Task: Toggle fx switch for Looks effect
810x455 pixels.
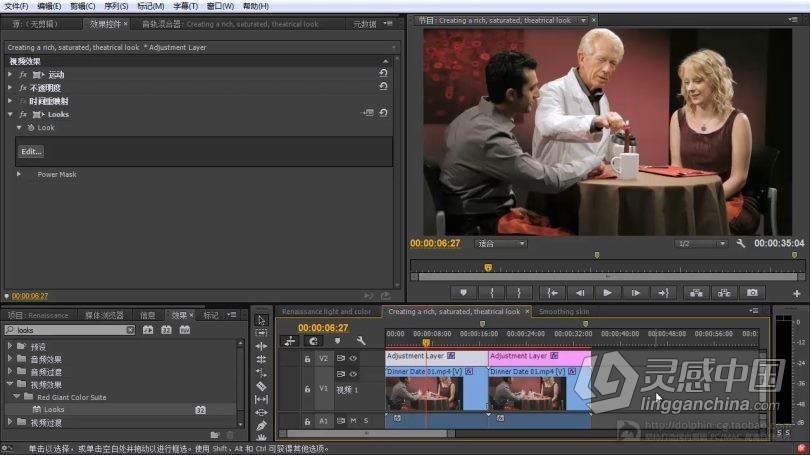Action: tap(23, 114)
